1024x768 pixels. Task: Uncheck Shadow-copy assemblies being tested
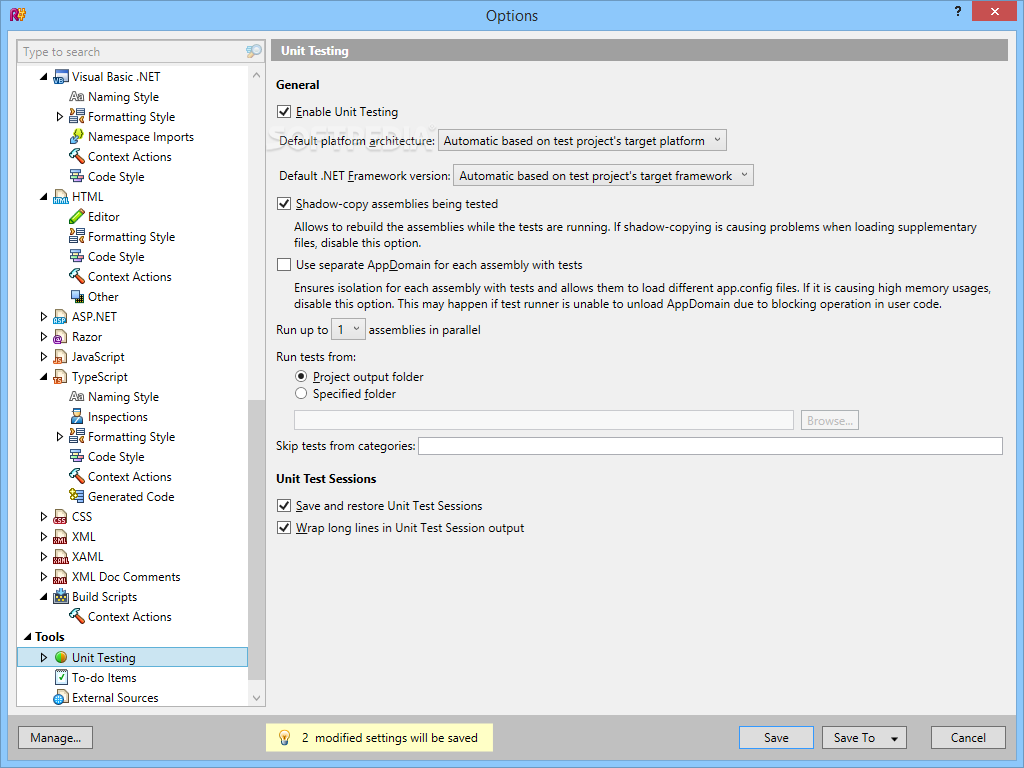click(x=284, y=204)
